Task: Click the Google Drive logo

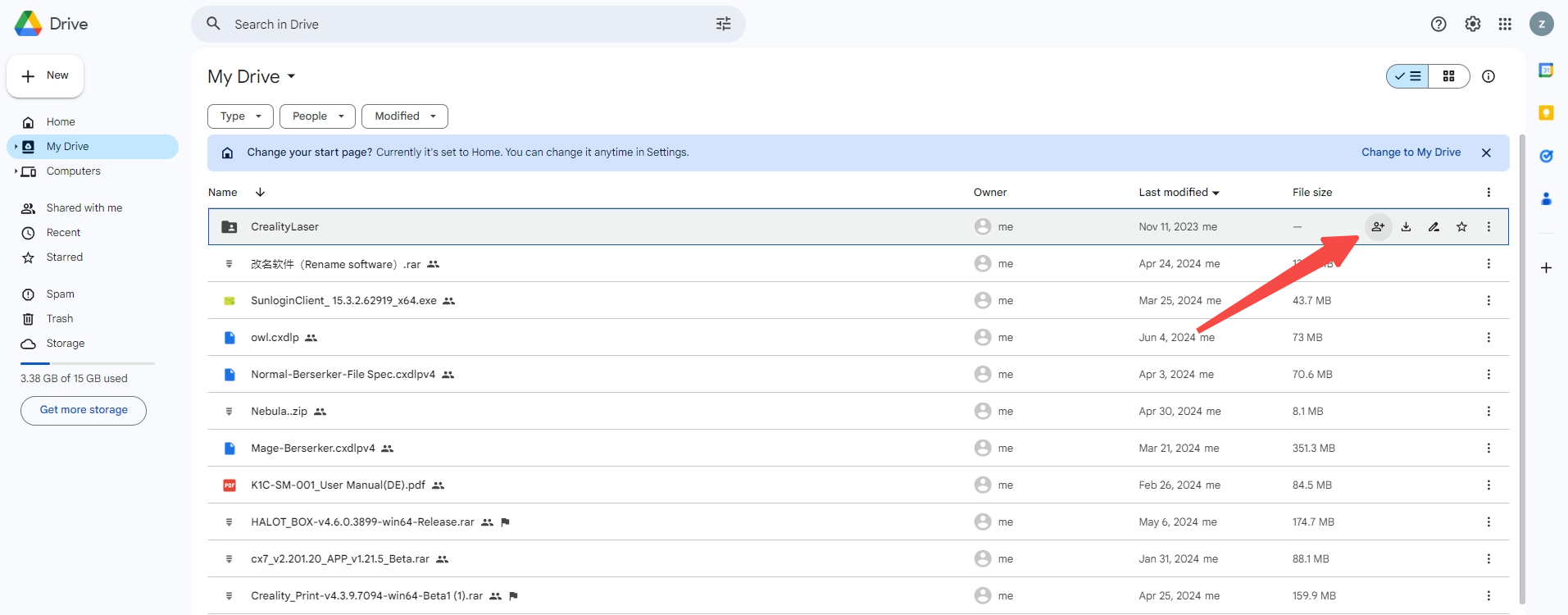Action: click(29, 24)
